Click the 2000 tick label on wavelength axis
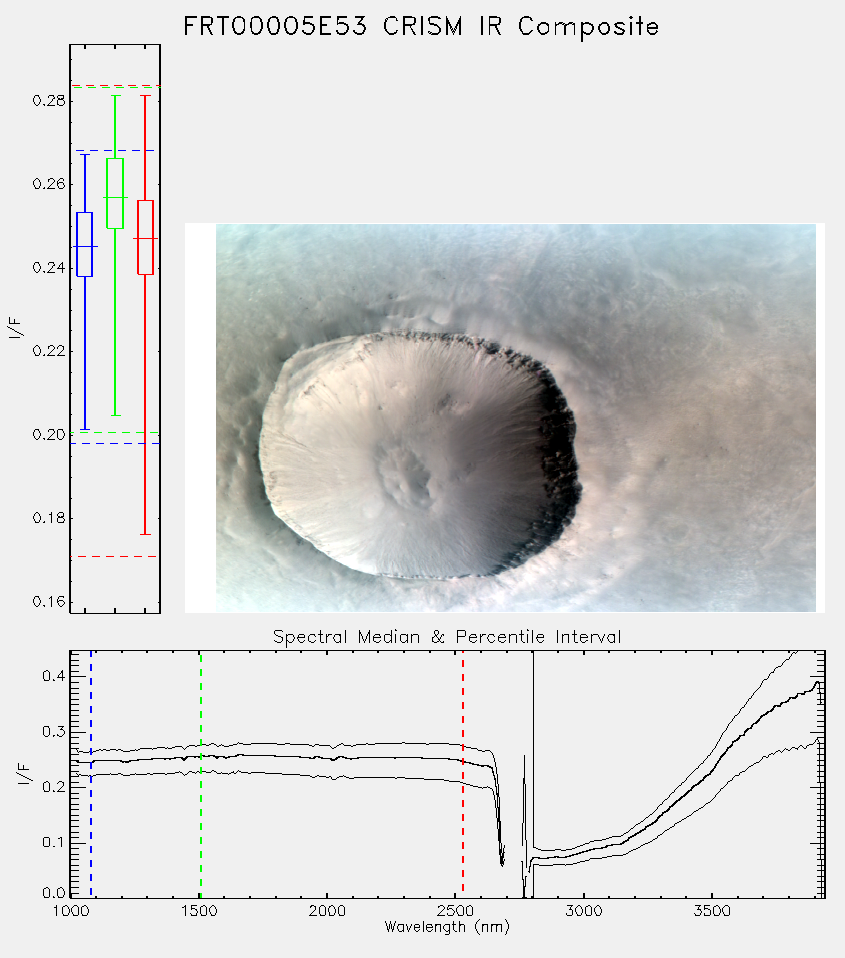This screenshot has width=845, height=958. pos(327,911)
